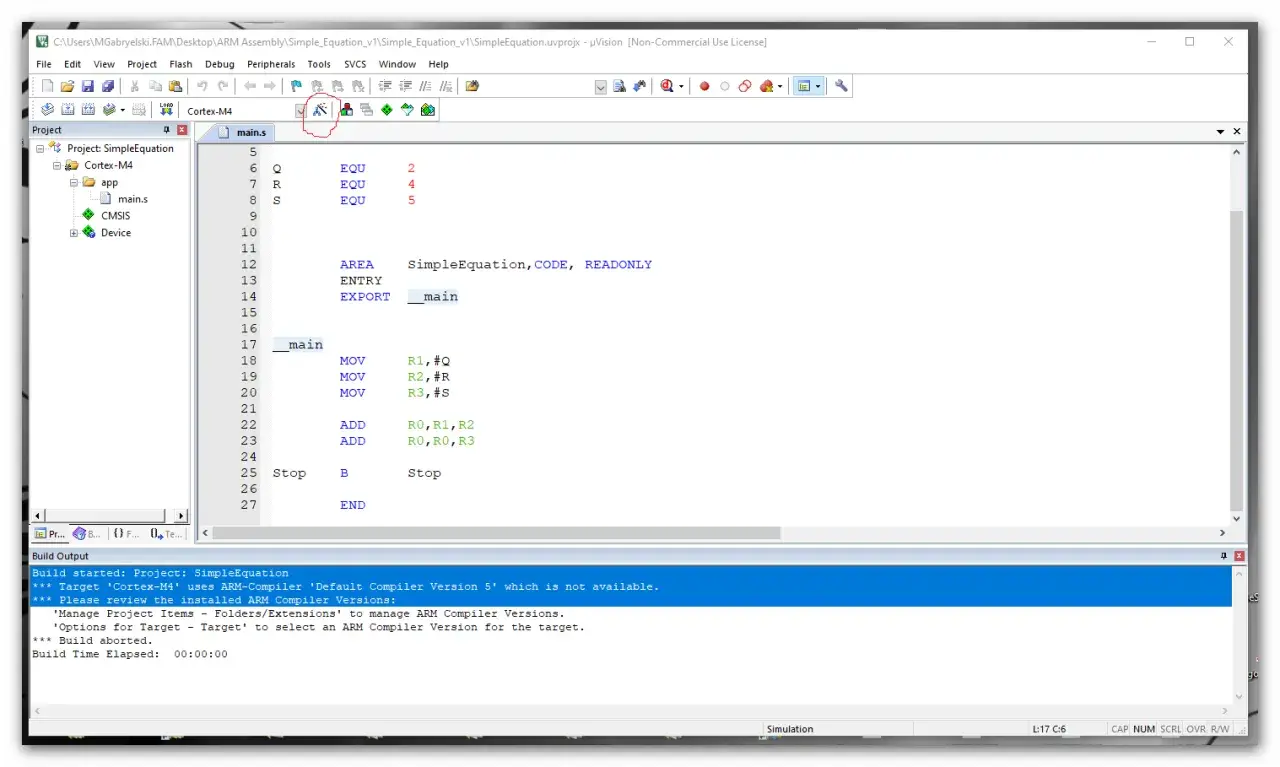Image resolution: width=1280 pixels, height=767 pixels.
Task: Close the Project panel with red X
Action: (x=182, y=130)
